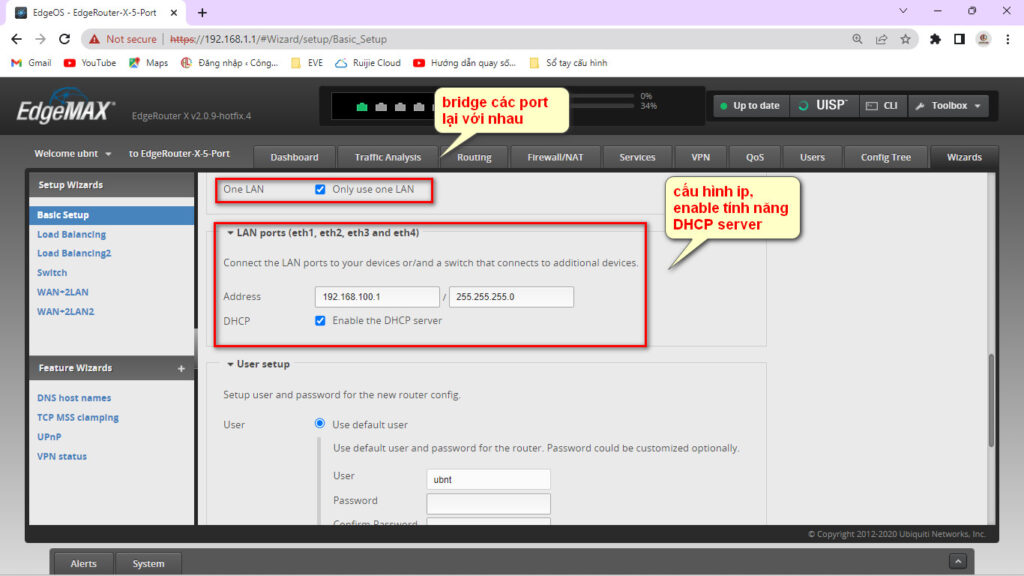Click the LAN Address input field

tap(376, 297)
